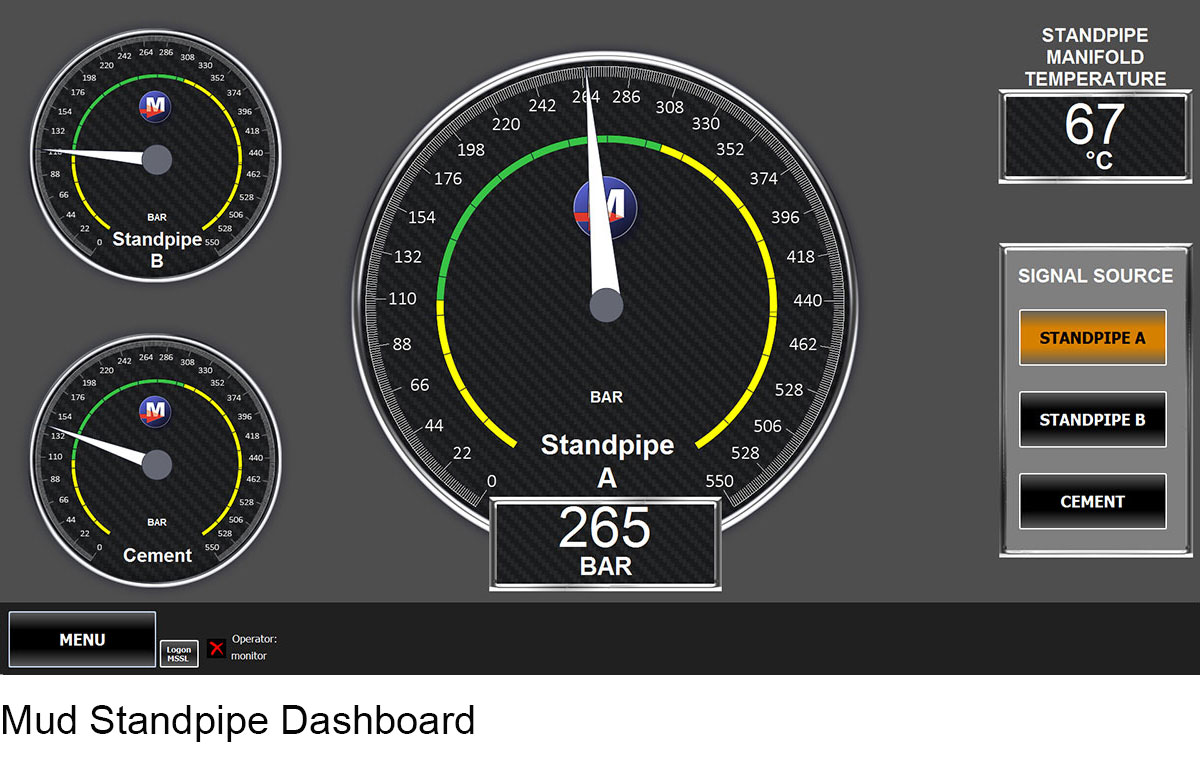Switch signal source to STANDPIPE B
Image resolution: width=1200 pixels, height=765 pixels.
click(1092, 419)
